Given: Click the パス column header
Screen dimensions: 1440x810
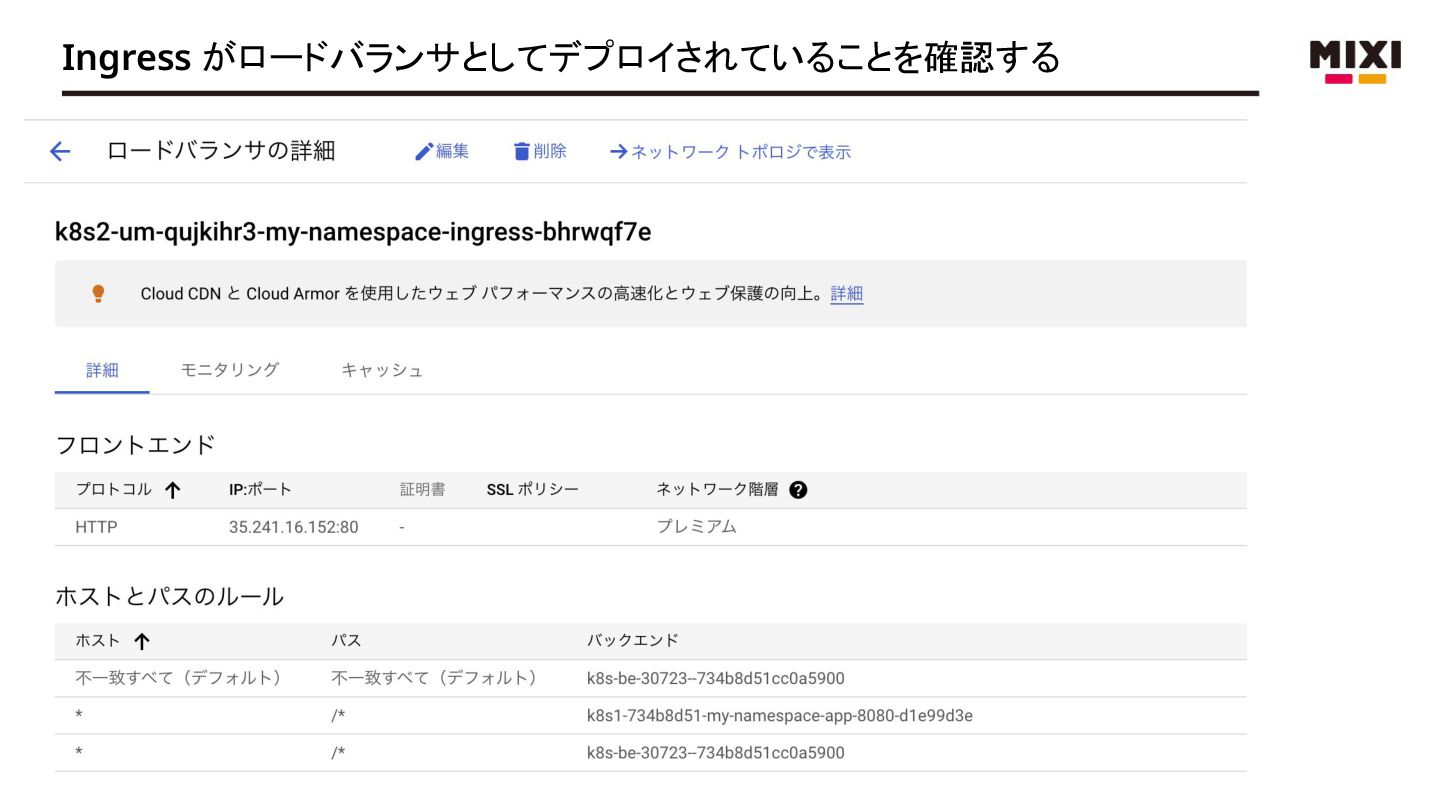Looking at the screenshot, I should click(x=346, y=641).
